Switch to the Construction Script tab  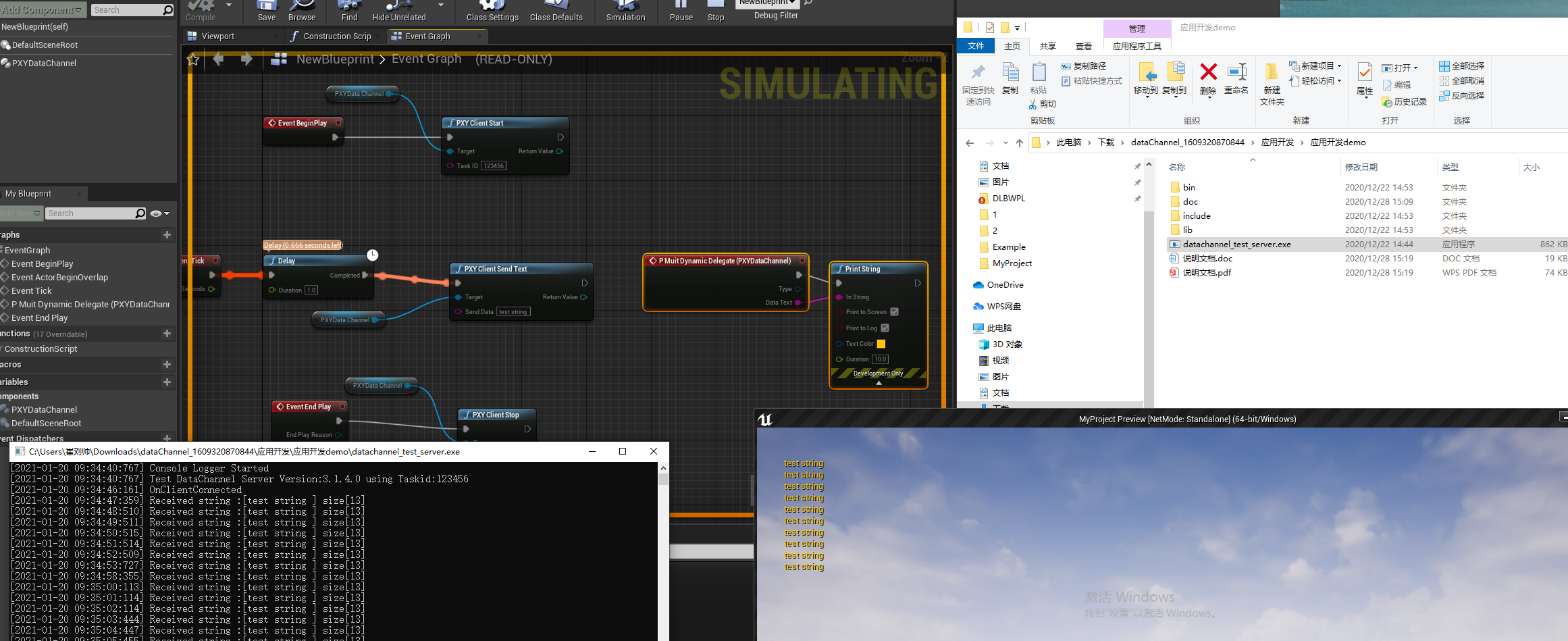pyautogui.click(x=336, y=36)
